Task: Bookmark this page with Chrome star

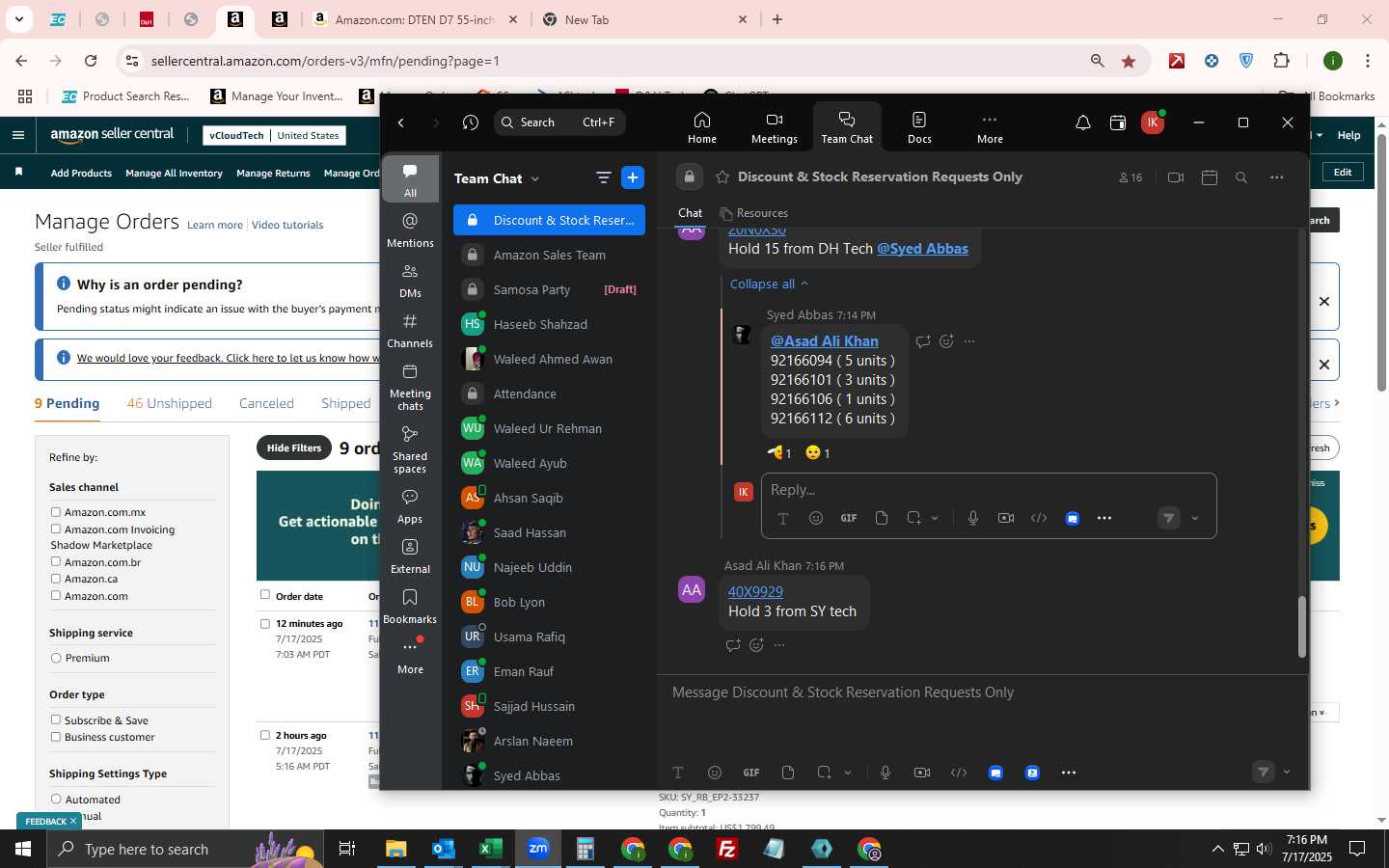Action: (x=1129, y=61)
